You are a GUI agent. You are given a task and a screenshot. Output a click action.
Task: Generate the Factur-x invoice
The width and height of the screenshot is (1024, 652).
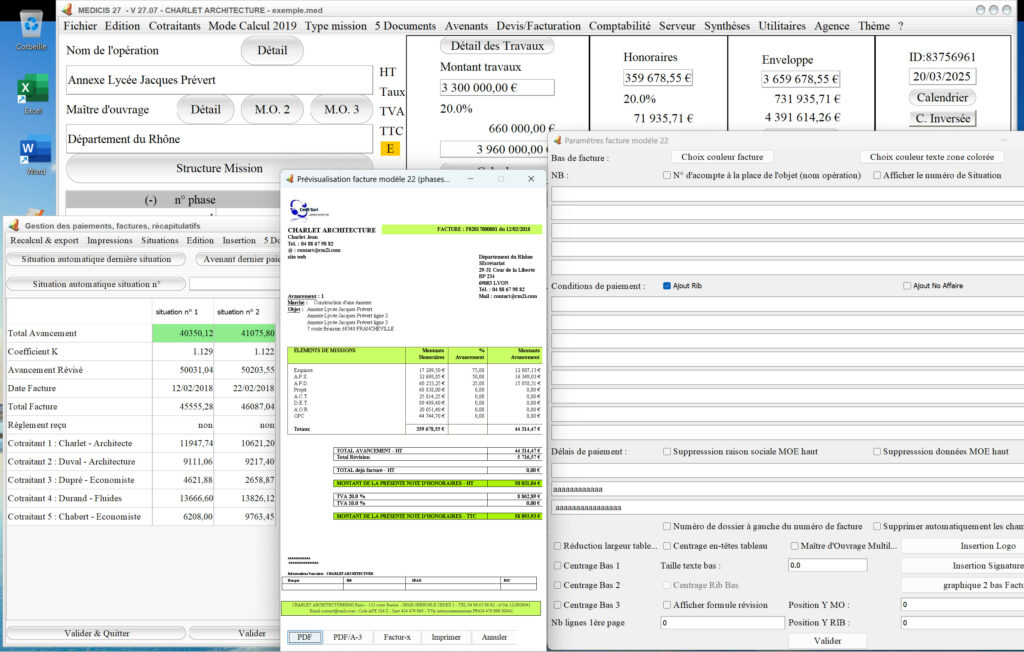point(397,637)
